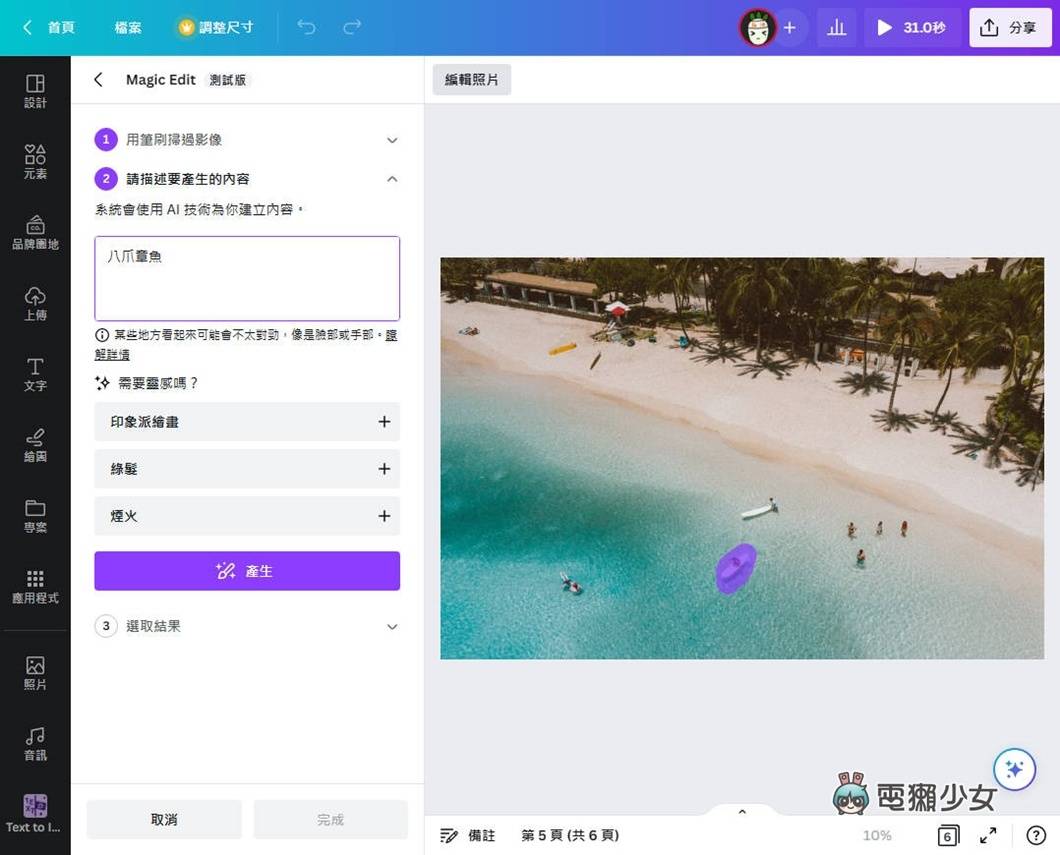This screenshot has height=855, width=1060.
Task: Select the 文字 (Text) tool icon
Action: tap(35, 374)
